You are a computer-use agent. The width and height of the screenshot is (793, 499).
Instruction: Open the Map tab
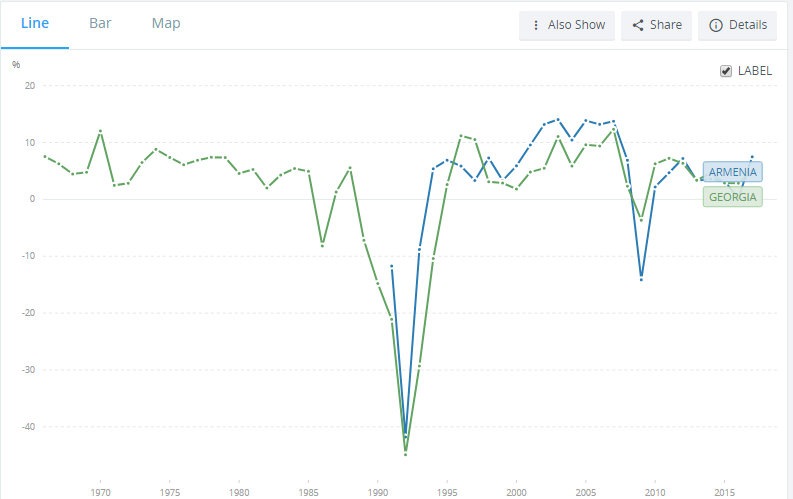point(166,23)
